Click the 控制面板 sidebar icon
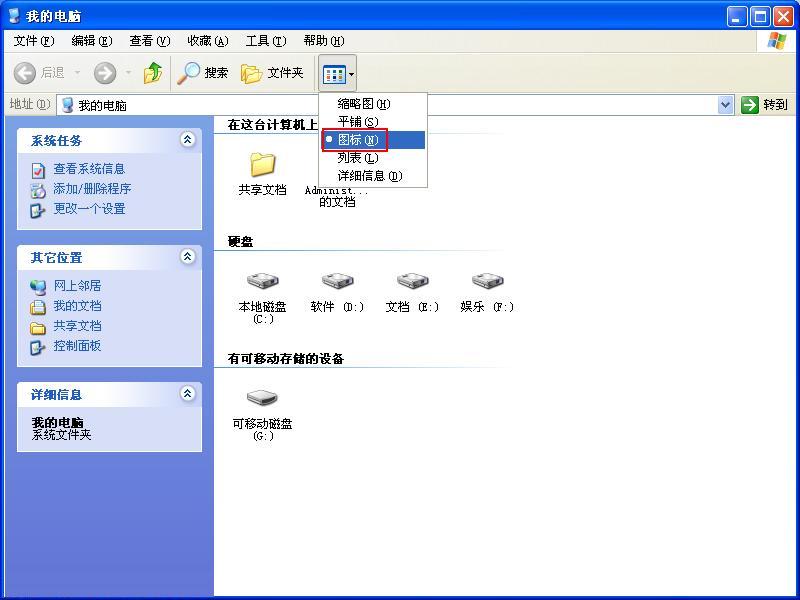Screen dimensions: 800x600 coord(38,347)
